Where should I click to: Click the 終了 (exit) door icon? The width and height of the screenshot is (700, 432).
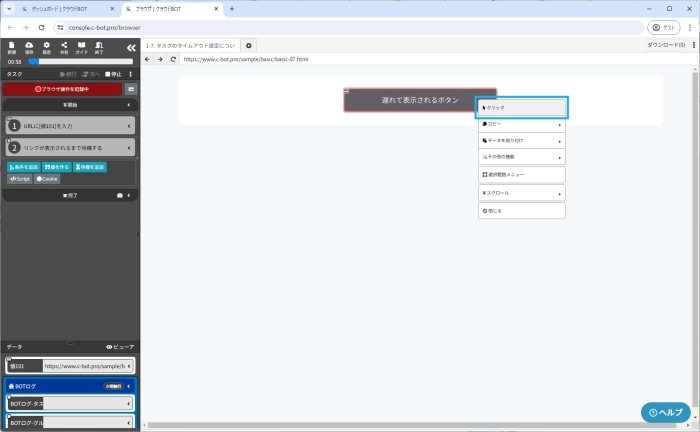coord(98,47)
